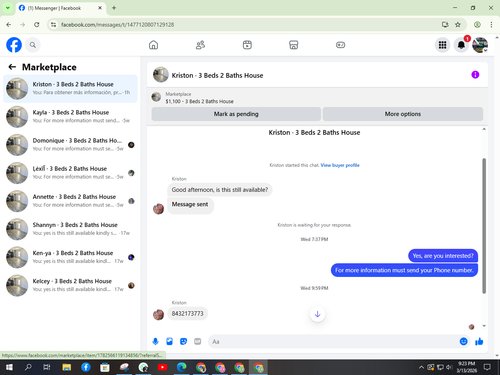Open Annette's conversation row
Image resolution: width=500 pixels, height=375 pixels.
70,201
